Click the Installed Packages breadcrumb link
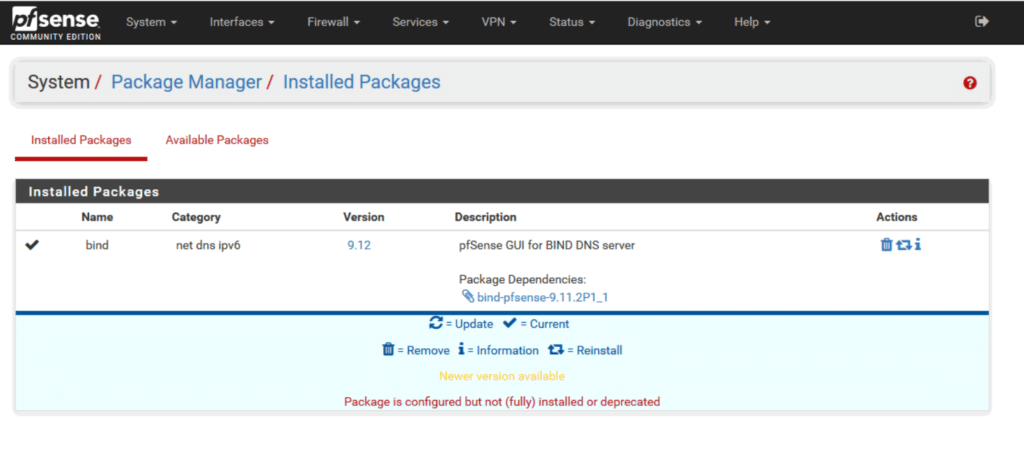The width and height of the screenshot is (1024, 463). tap(362, 82)
